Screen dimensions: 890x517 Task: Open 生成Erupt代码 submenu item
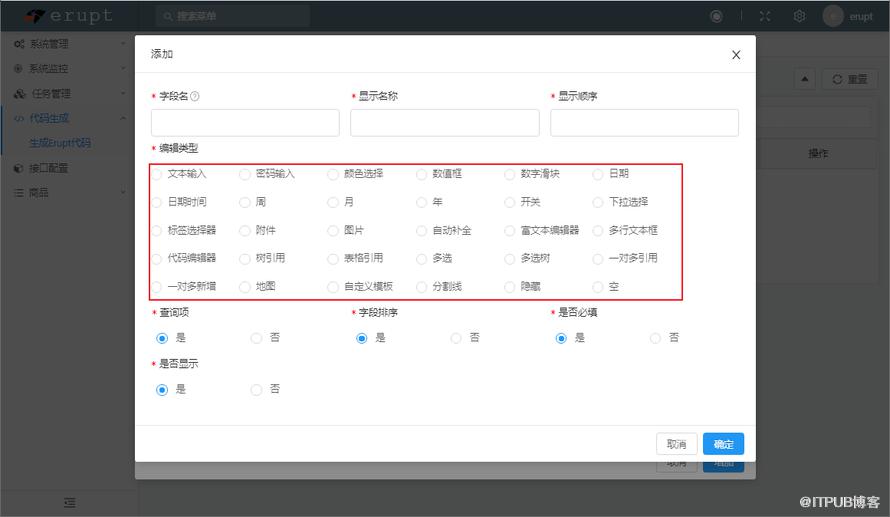tap(60, 143)
